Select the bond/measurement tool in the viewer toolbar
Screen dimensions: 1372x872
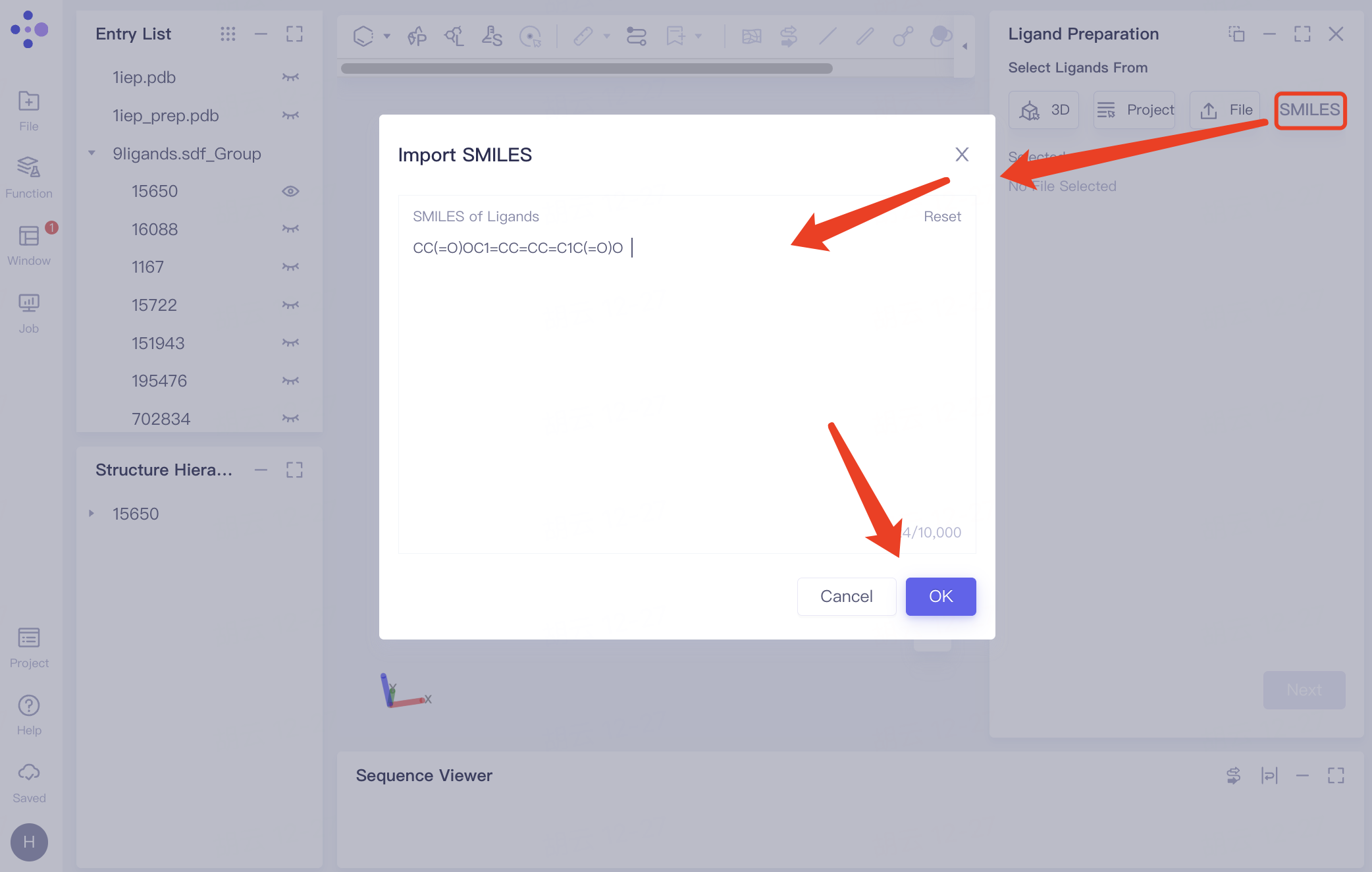582,36
